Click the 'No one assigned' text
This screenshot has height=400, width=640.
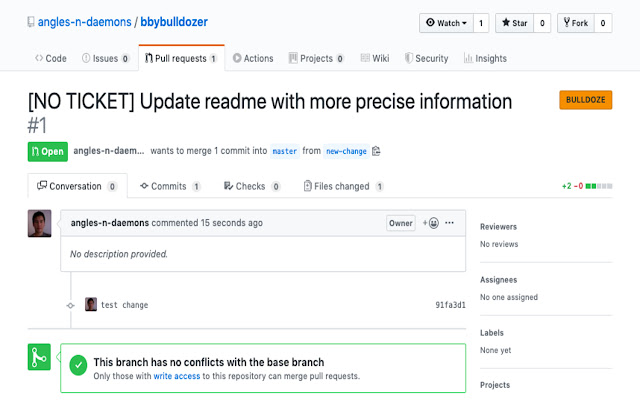point(509,297)
